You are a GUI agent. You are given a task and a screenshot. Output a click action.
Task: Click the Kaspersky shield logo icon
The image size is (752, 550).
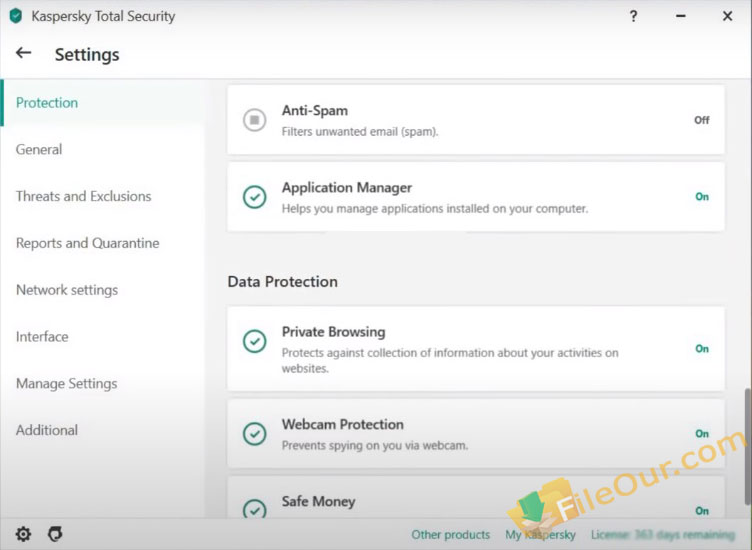[x=16, y=16]
